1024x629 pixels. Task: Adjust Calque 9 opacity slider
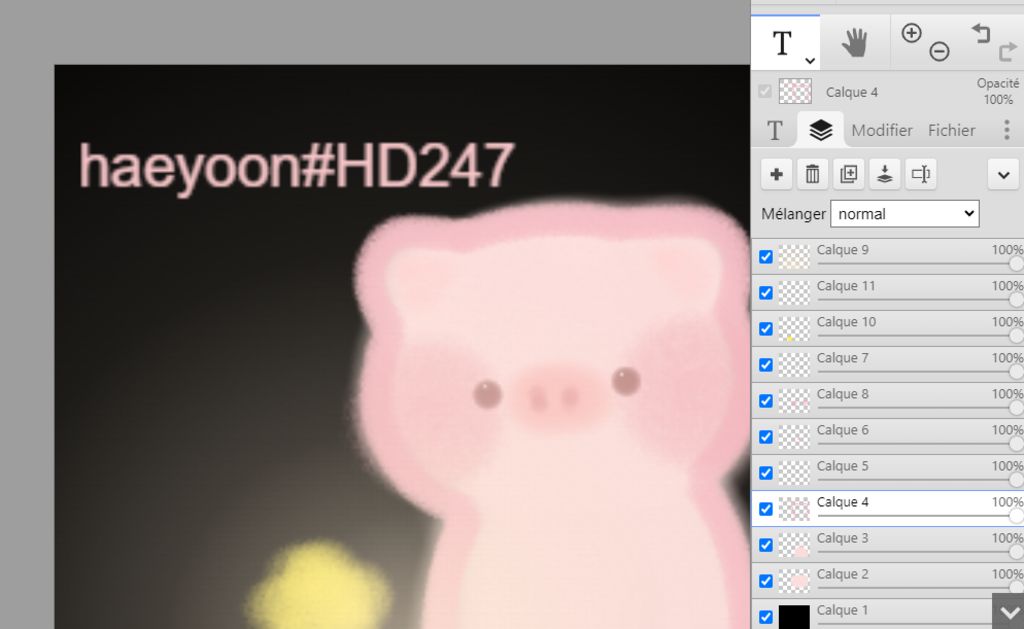click(920, 264)
